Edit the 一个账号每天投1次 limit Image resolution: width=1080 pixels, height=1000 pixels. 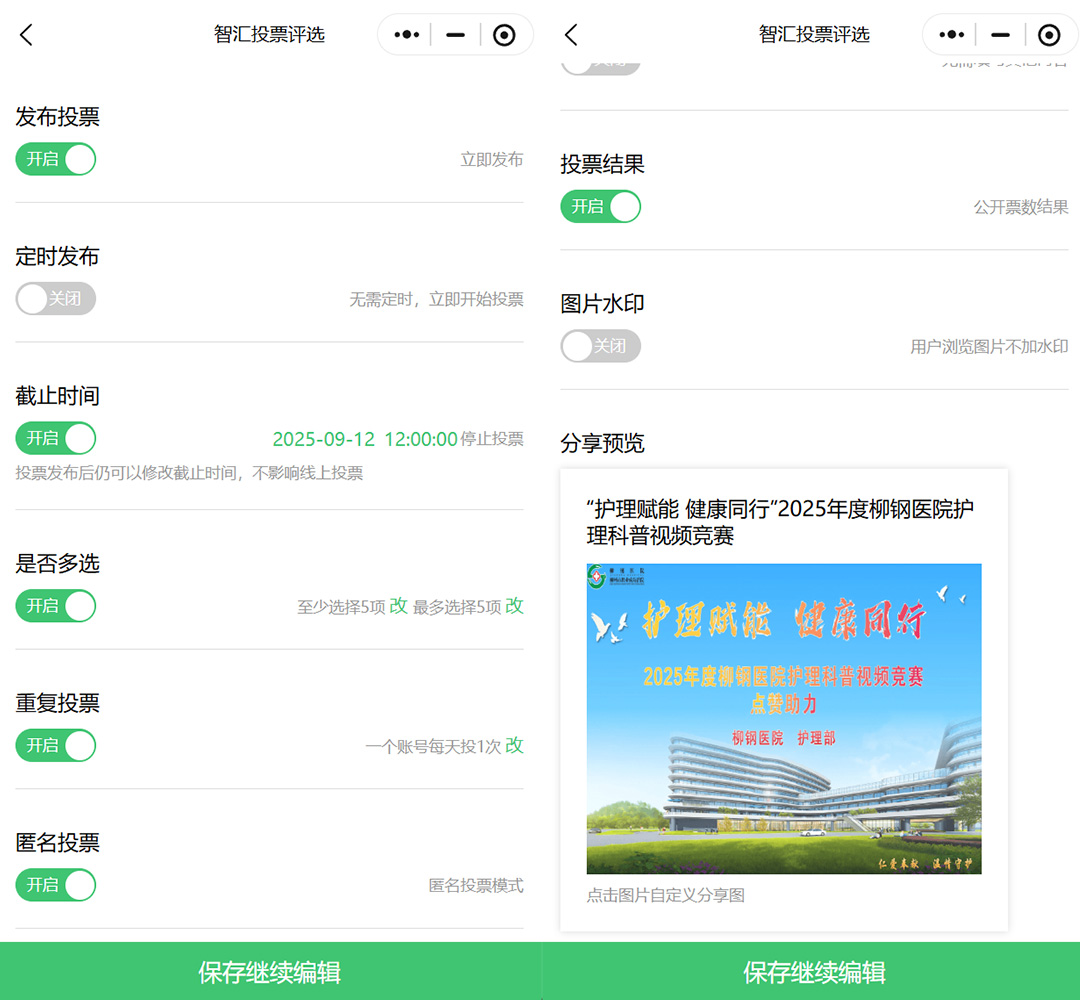[x=514, y=745]
